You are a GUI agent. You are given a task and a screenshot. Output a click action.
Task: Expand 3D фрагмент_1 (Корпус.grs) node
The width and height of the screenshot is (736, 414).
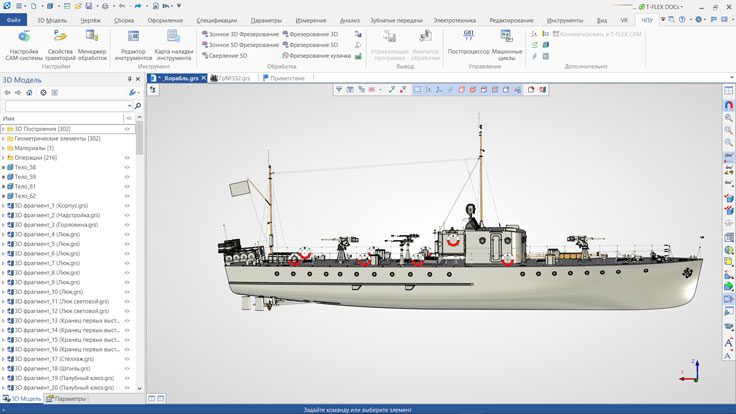[x=3, y=206]
